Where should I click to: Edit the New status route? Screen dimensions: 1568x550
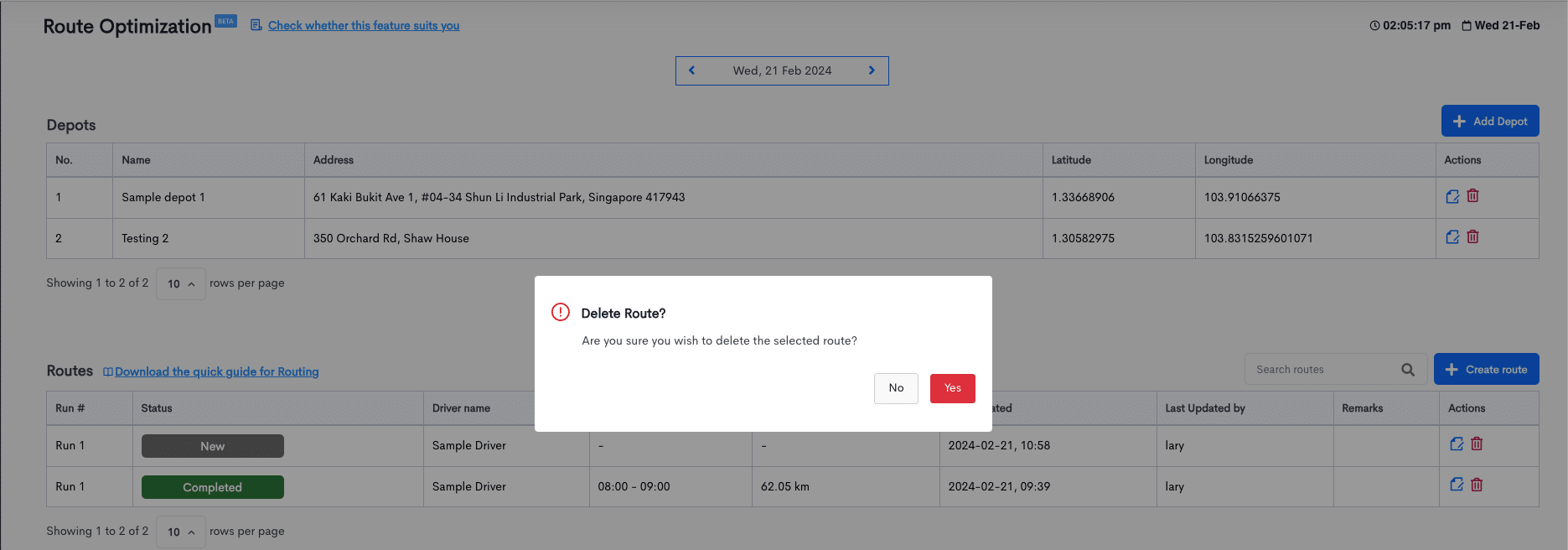[1457, 444]
